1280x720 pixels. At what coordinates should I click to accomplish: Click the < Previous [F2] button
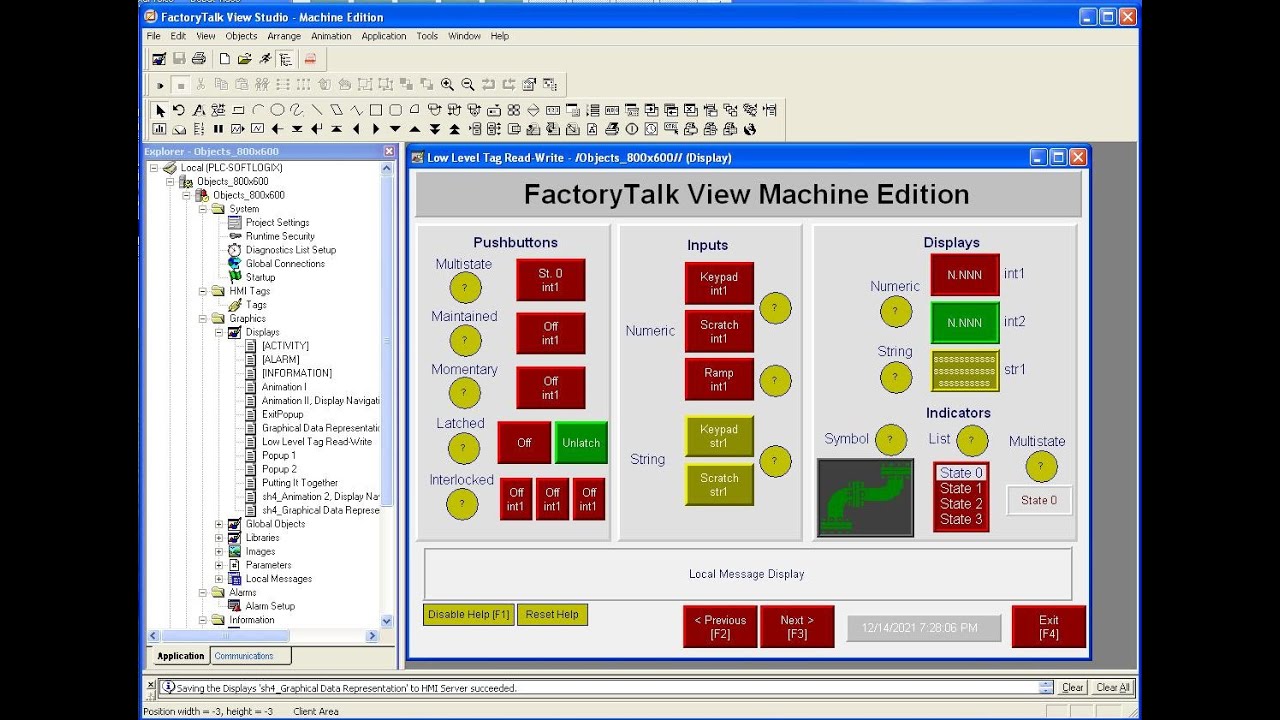720,627
